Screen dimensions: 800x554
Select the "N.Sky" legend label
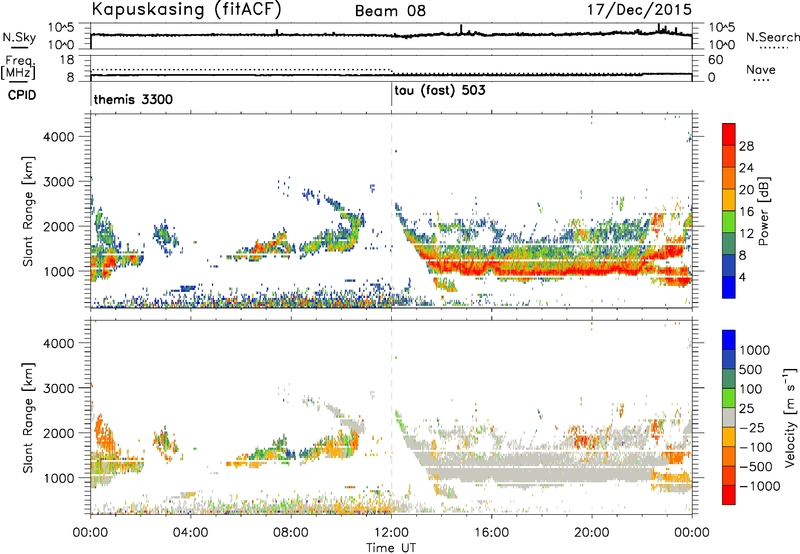point(19,37)
